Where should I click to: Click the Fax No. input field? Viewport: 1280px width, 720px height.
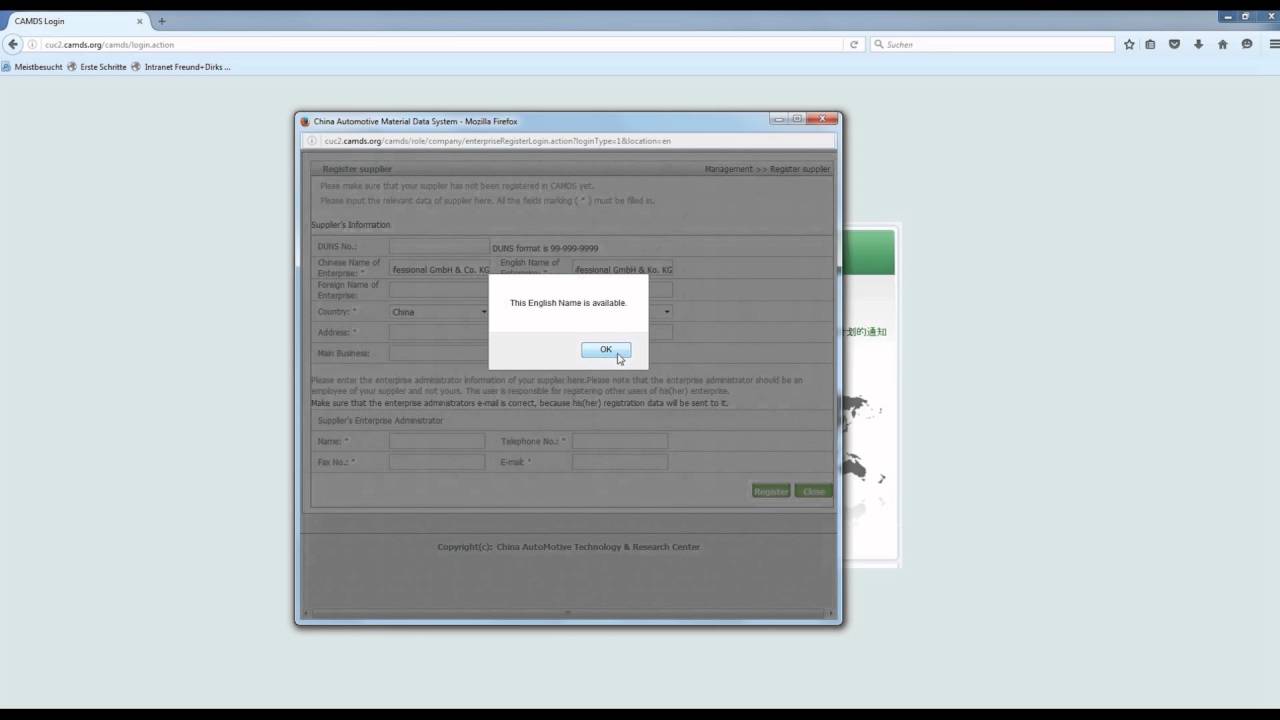pos(437,462)
